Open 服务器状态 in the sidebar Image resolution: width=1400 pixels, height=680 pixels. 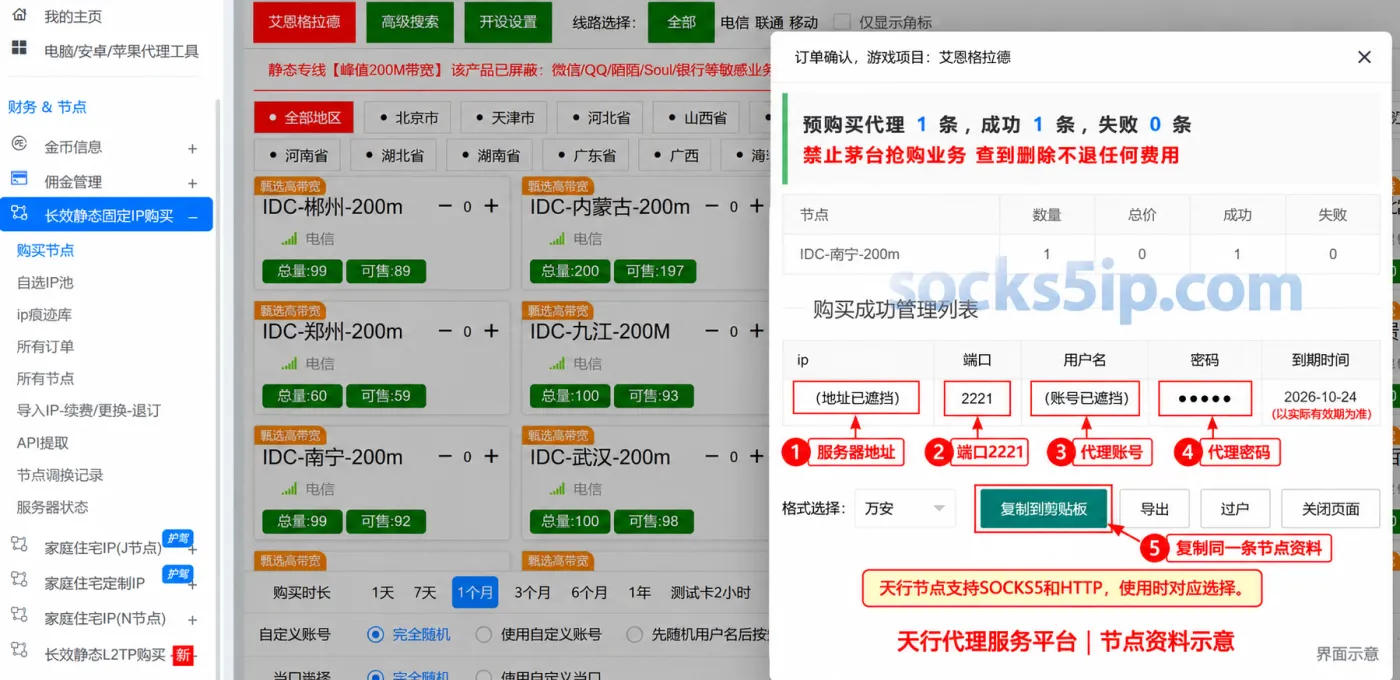pyautogui.click(x=52, y=506)
